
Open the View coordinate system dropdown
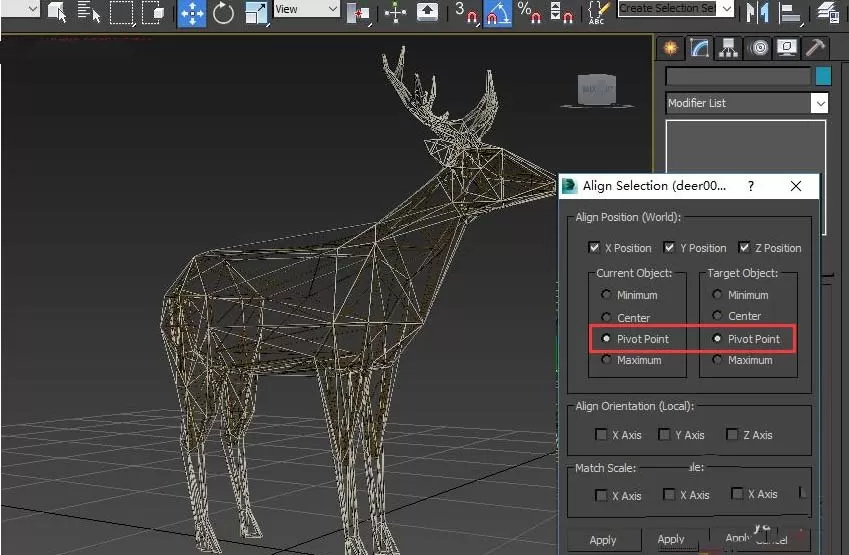click(x=306, y=9)
